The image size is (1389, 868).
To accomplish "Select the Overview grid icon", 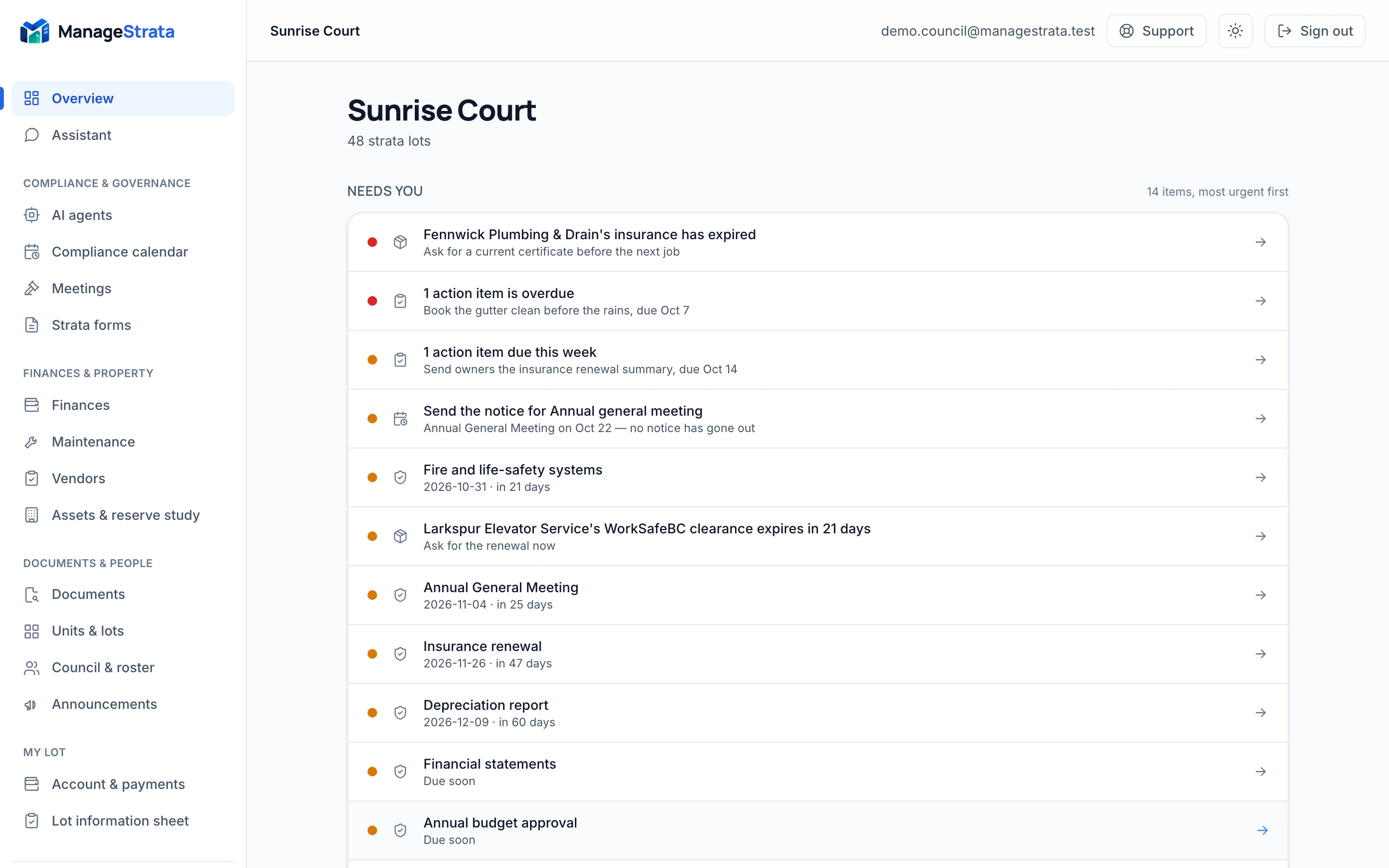I will point(31,98).
